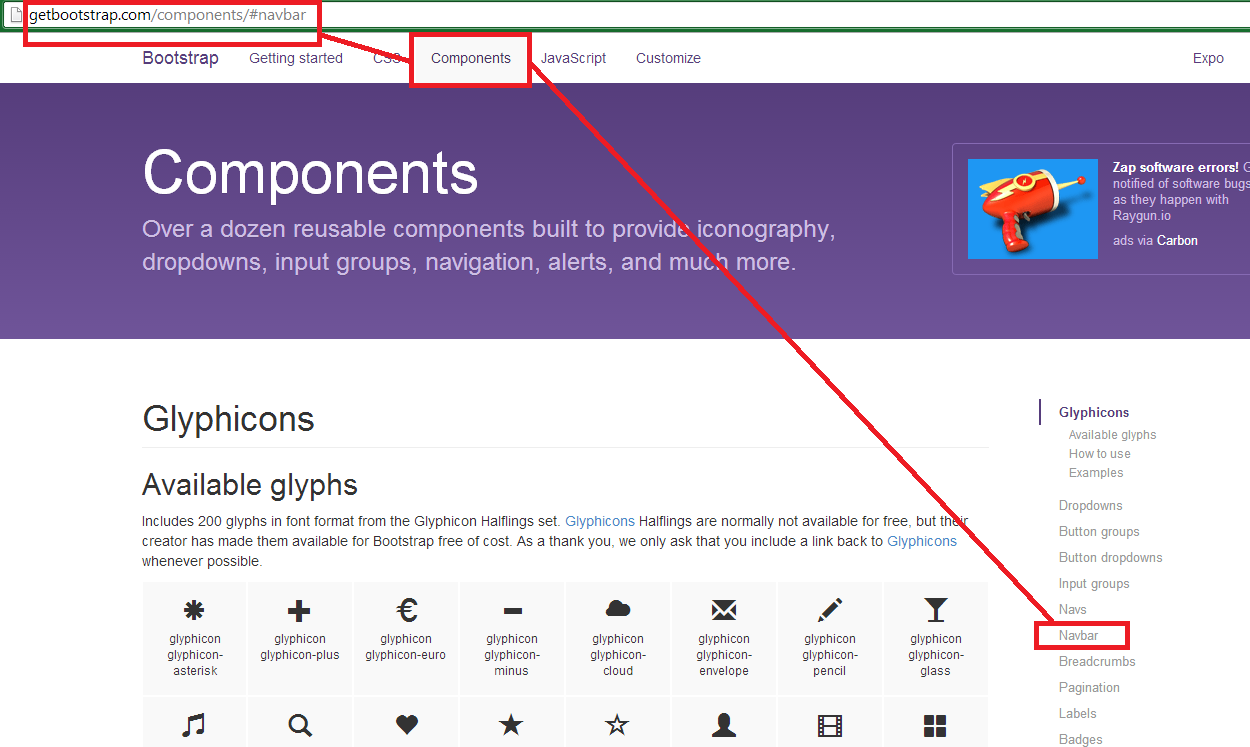Click the Bootstrap brand link
This screenshot has width=1250, height=747.
(180, 58)
